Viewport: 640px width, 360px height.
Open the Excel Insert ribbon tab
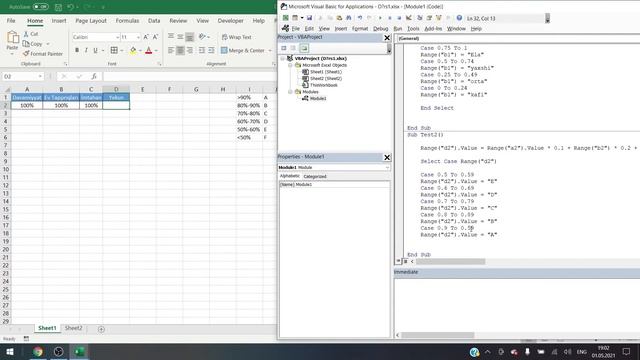pyautogui.click(x=59, y=20)
